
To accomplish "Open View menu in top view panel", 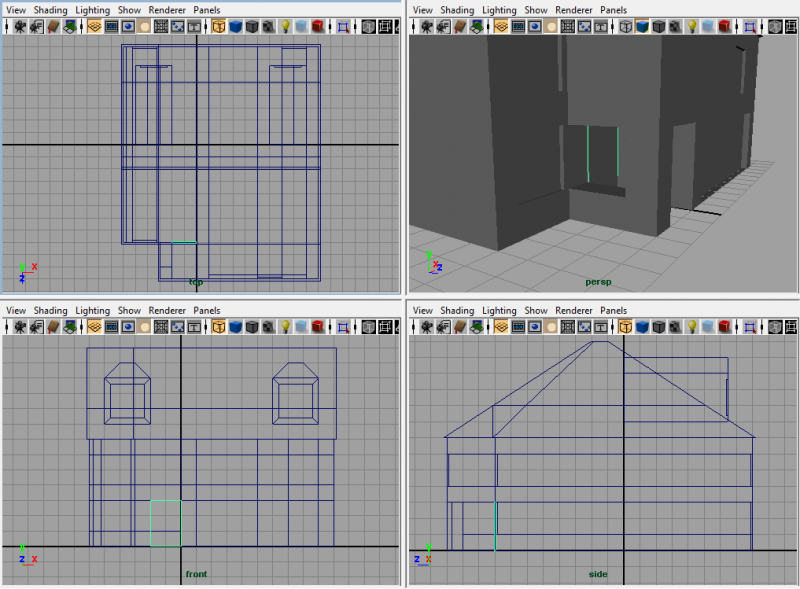I will click(16, 10).
